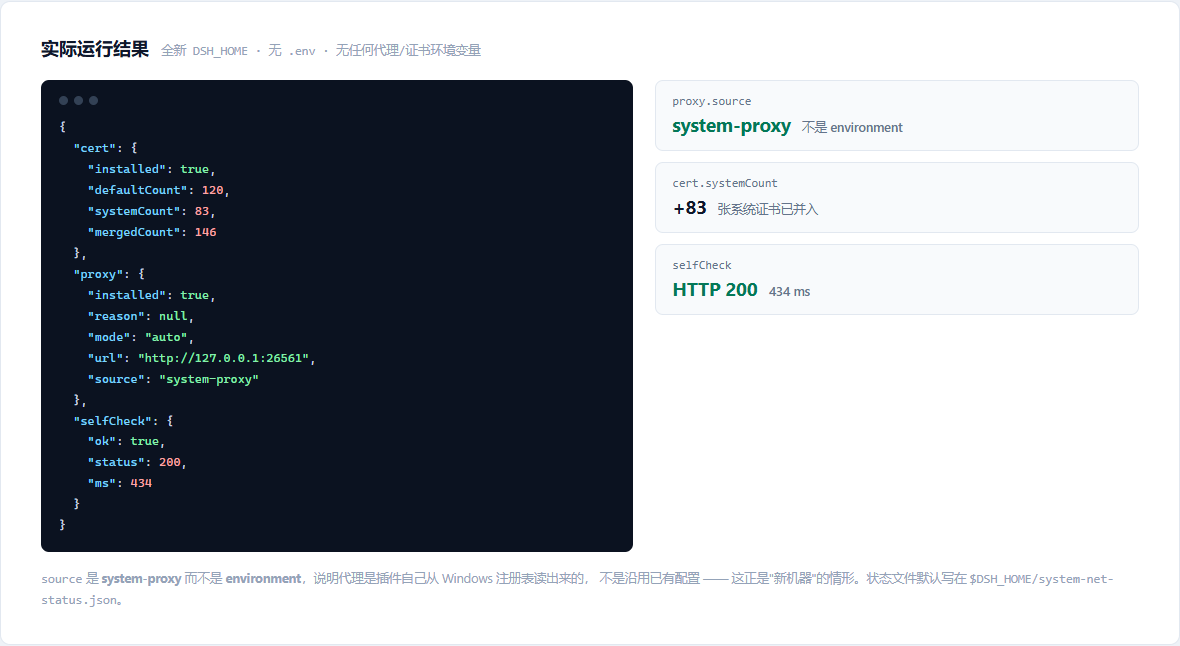The width and height of the screenshot is (1180, 646).
Task: Select the "ok": true line
Action: pyautogui.click(x=126, y=441)
